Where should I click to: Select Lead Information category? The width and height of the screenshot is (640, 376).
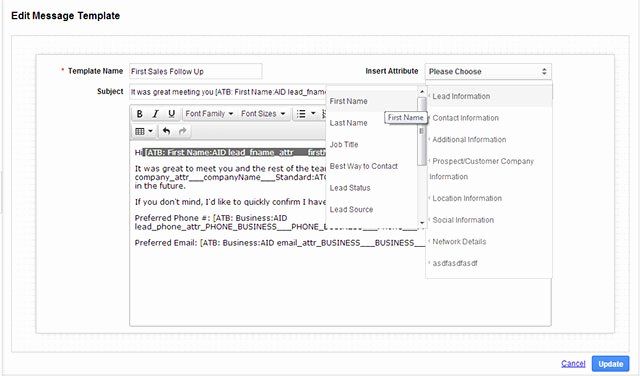[x=489, y=96]
